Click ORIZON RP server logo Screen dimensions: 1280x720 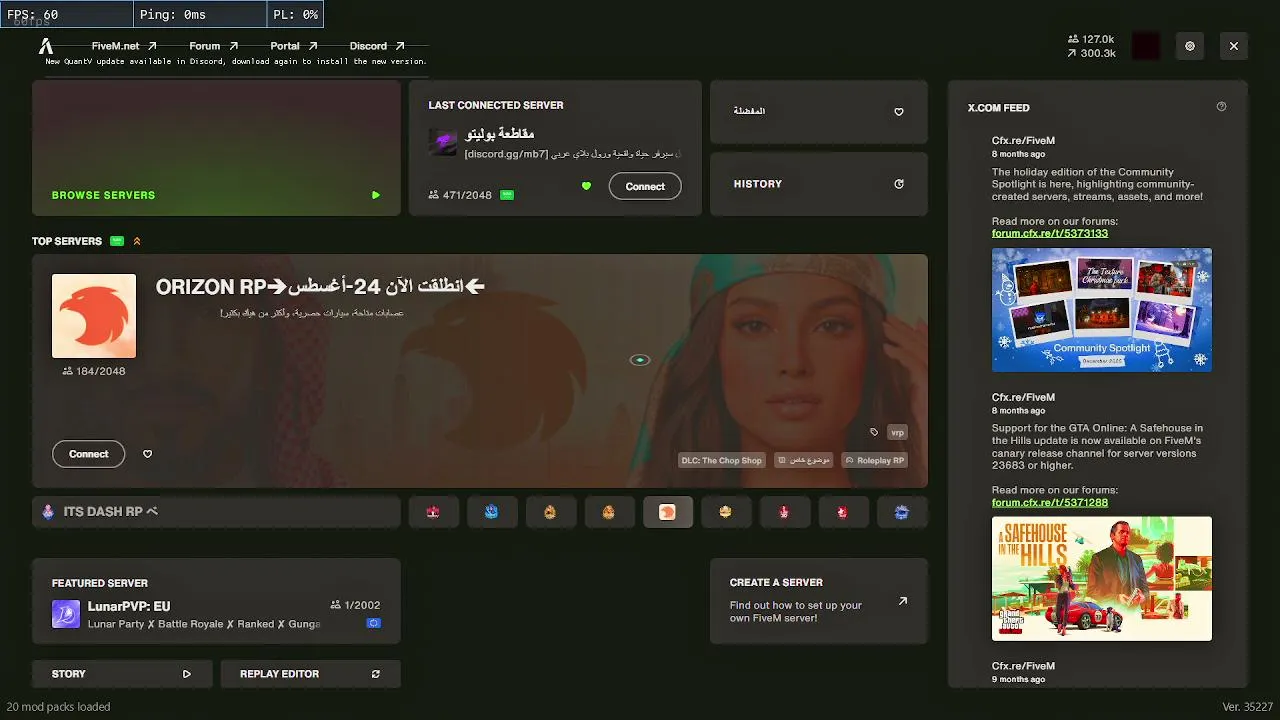(x=94, y=316)
